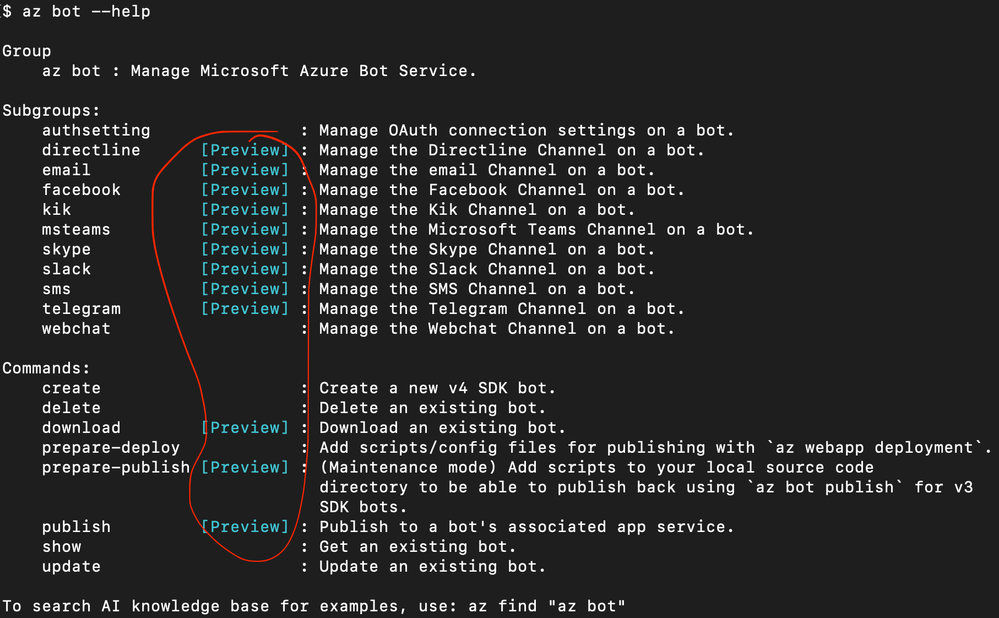
Task: Click the show command name
Action: click(x=62, y=547)
